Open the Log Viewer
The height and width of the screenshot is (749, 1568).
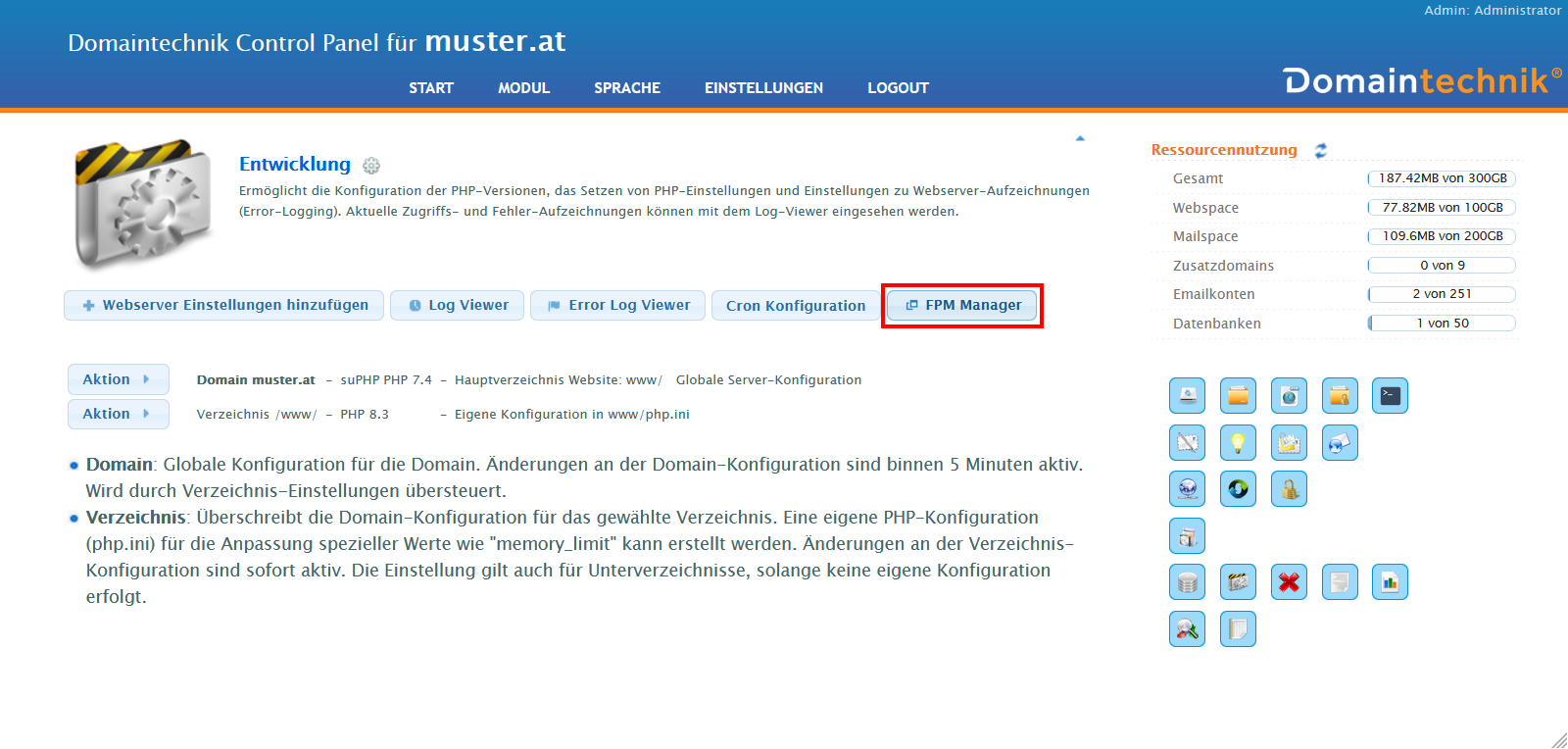458,305
